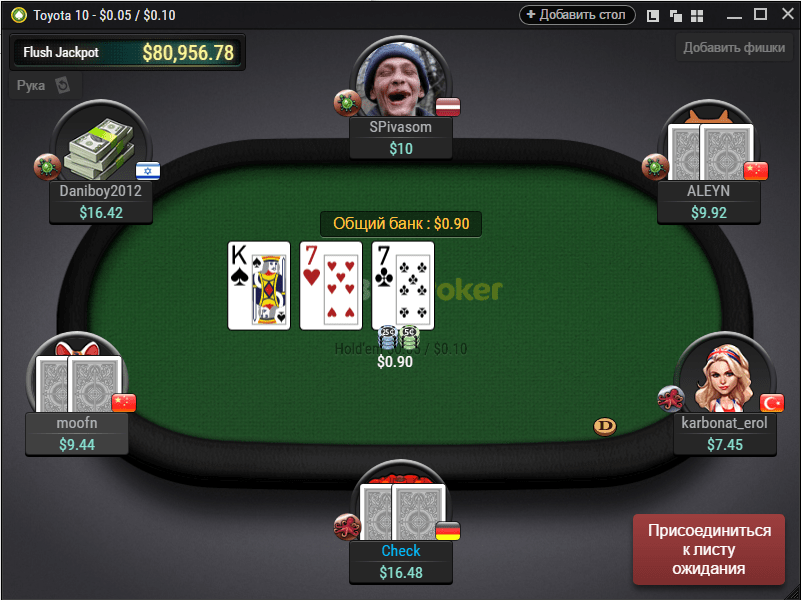
Task: Select the cascade tables layout icon
Action: coord(675,16)
